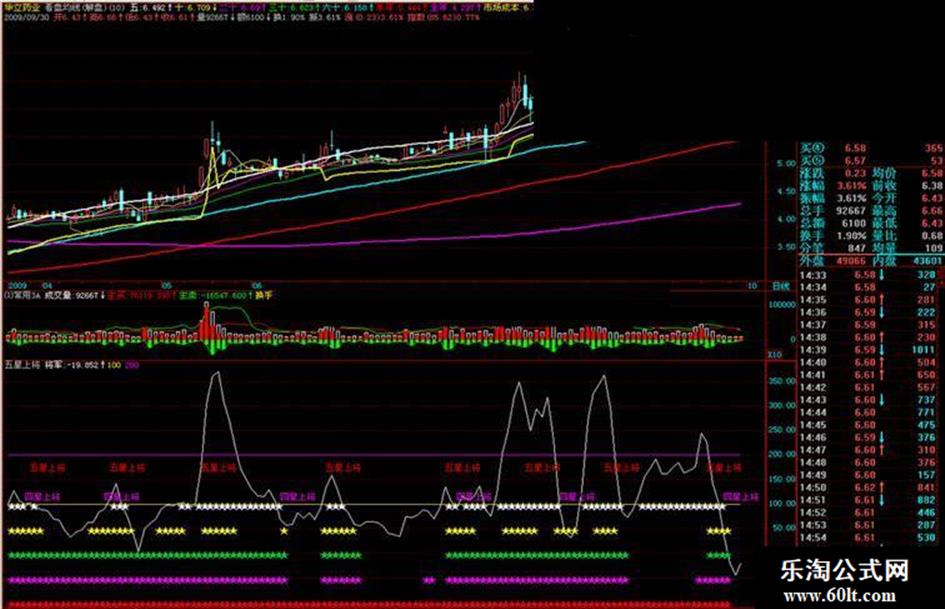The height and width of the screenshot is (609, 945).
Task: Select the 14:51 tick row with volume 882
Action: pos(868,500)
